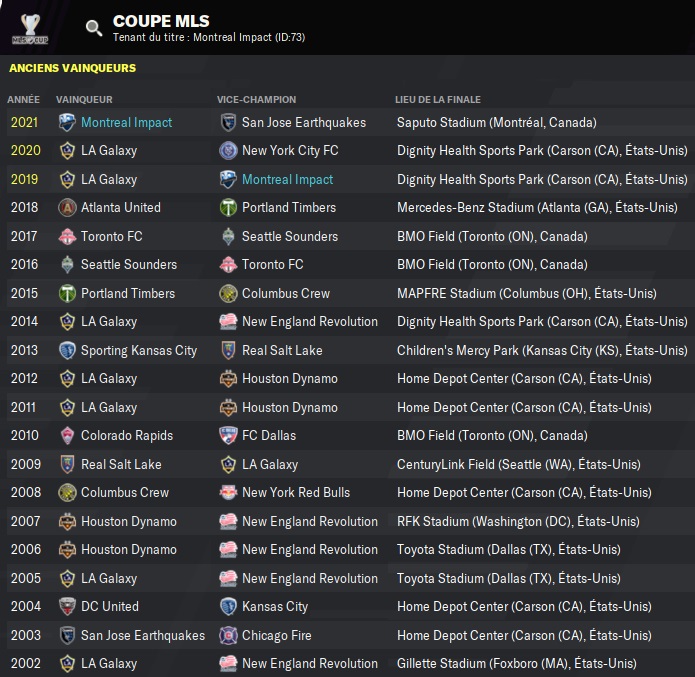695x677 pixels.
Task: Click the 2002 year cell
Action: click(x=25, y=663)
